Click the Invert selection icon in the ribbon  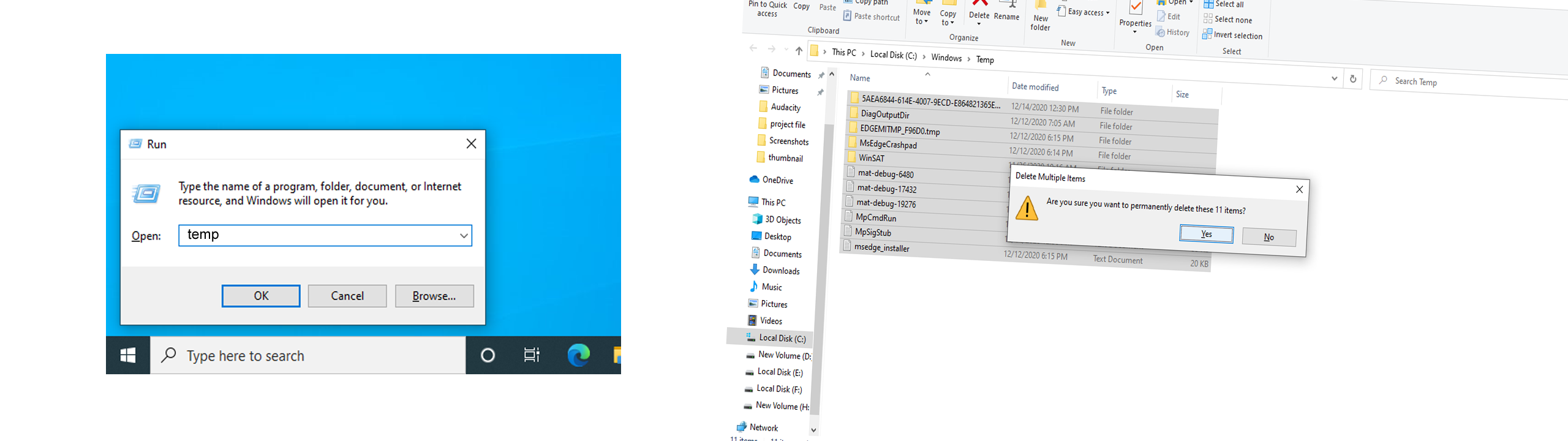[1207, 34]
